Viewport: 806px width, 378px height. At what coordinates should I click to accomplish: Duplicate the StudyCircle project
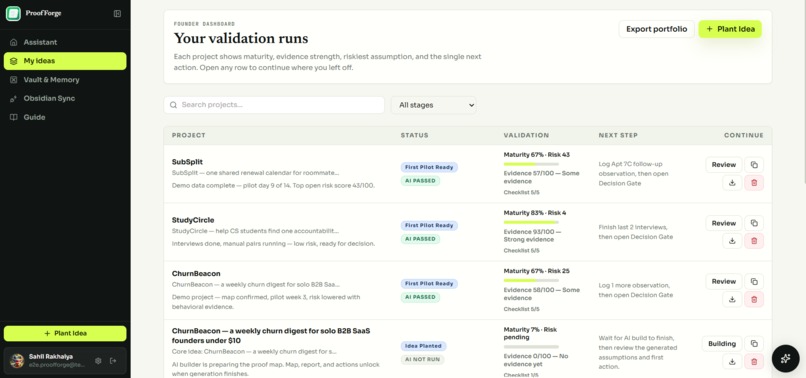[x=754, y=223]
